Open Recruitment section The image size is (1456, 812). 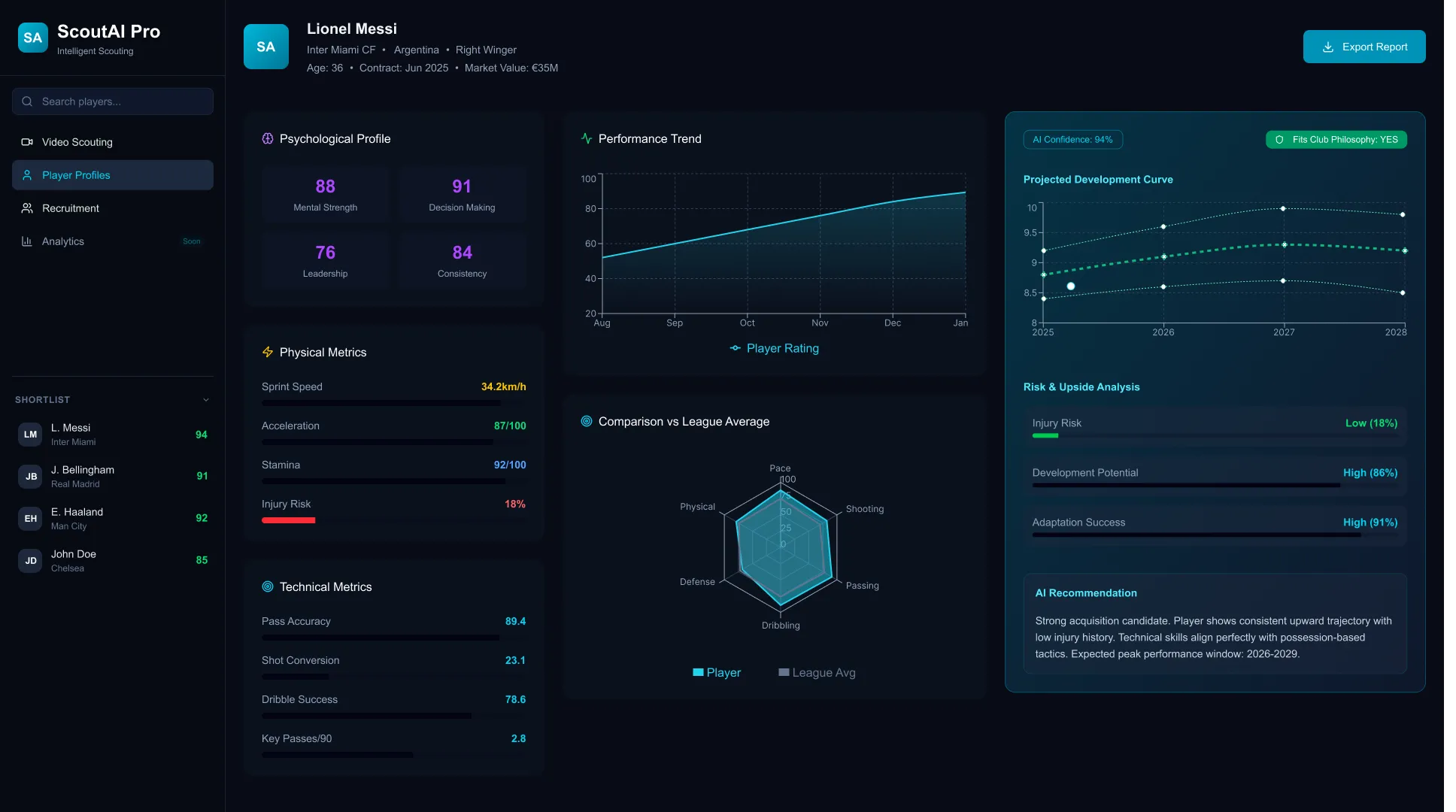click(x=113, y=208)
